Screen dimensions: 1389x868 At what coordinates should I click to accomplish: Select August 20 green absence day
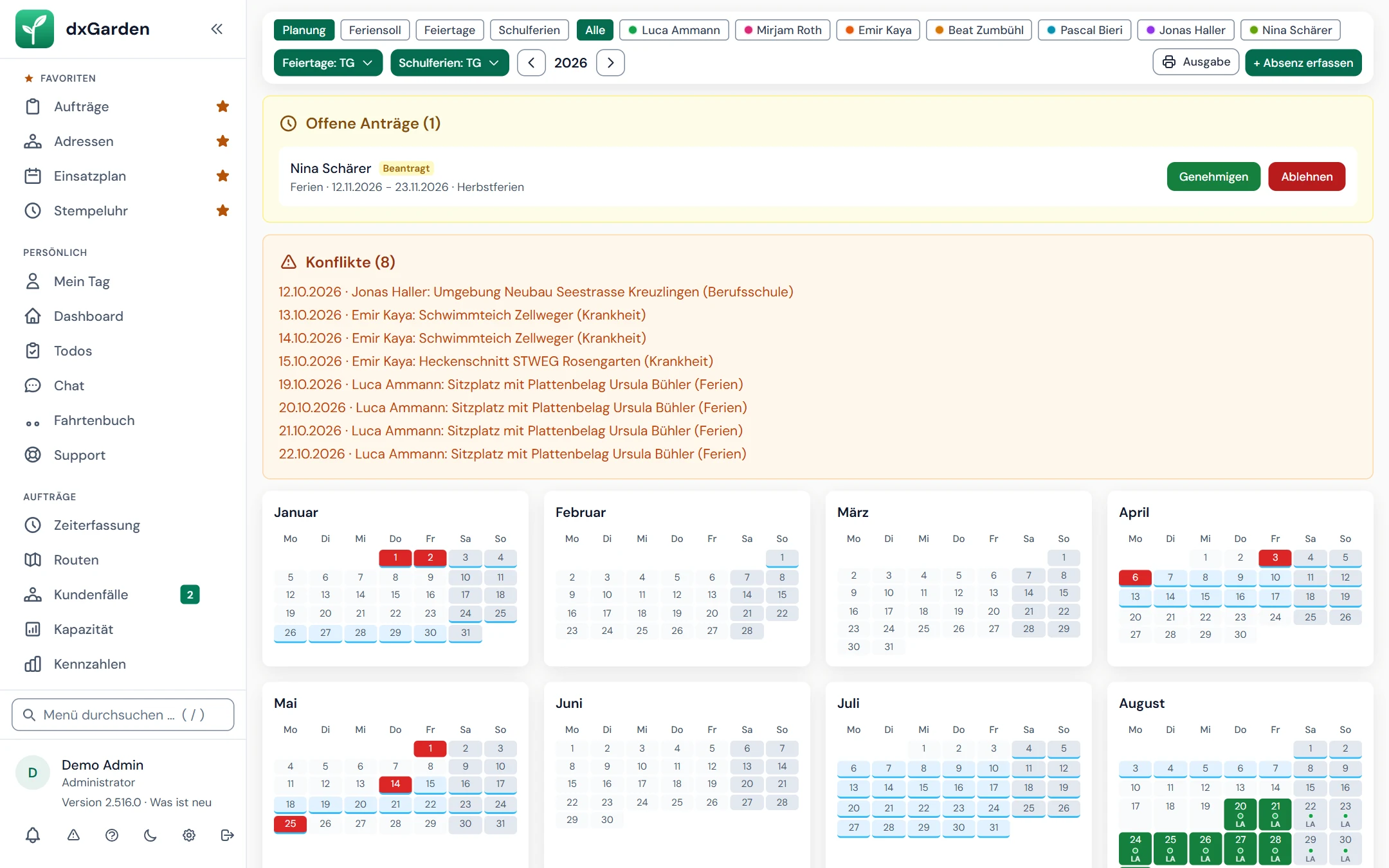coord(1240,815)
